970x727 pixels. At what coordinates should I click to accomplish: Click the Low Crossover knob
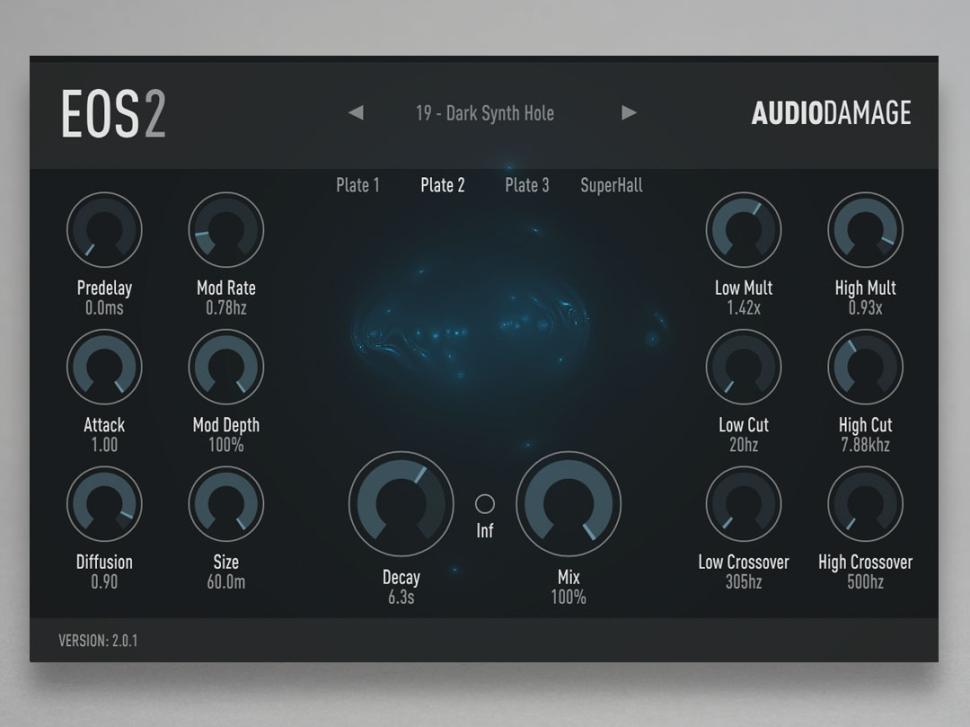(x=744, y=504)
